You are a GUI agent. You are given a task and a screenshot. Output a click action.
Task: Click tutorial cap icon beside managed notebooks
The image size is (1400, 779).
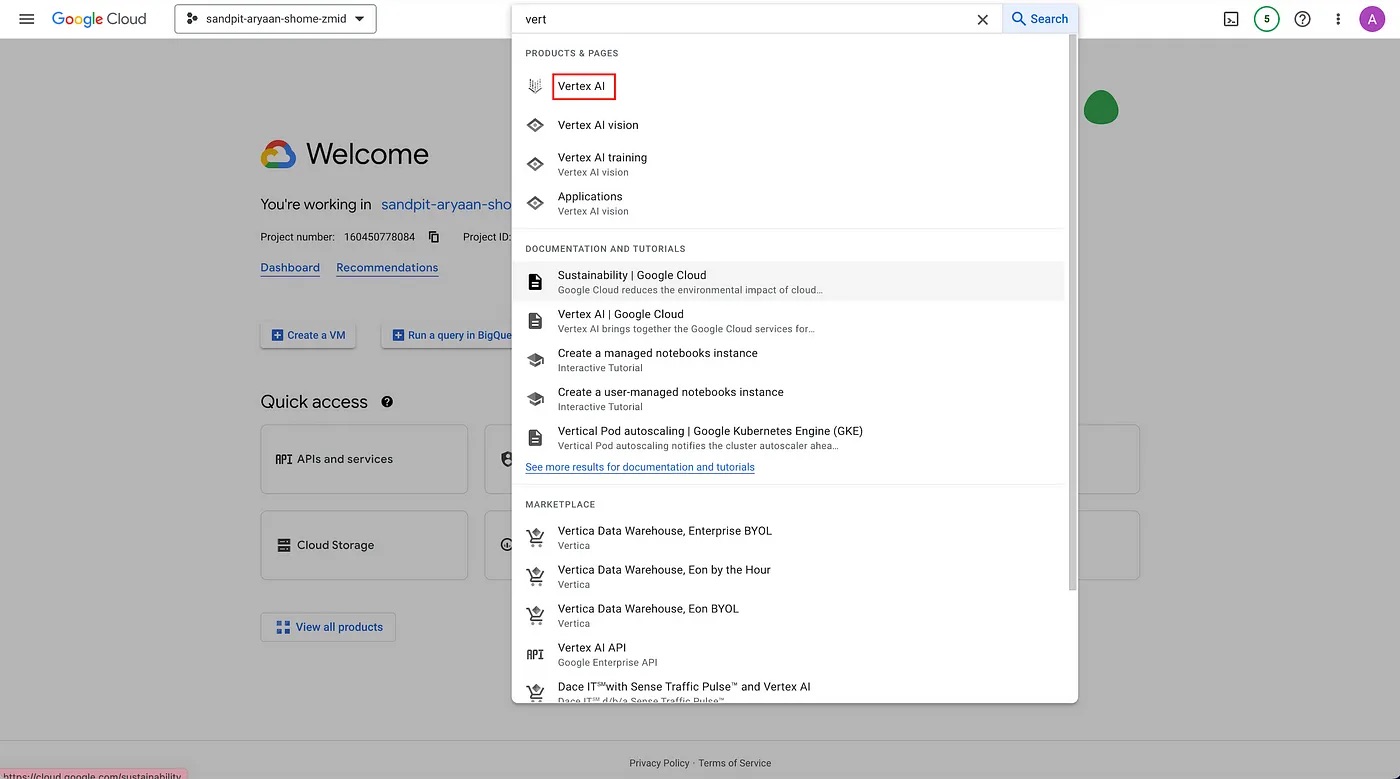pos(535,360)
